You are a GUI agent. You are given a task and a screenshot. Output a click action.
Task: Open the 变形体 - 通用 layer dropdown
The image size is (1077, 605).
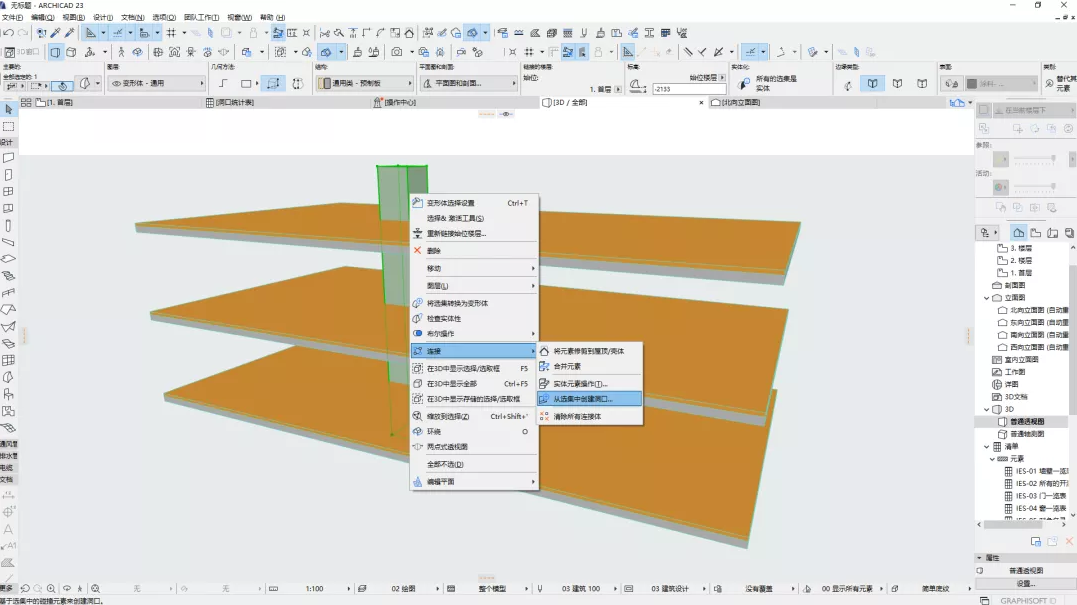[156, 84]
